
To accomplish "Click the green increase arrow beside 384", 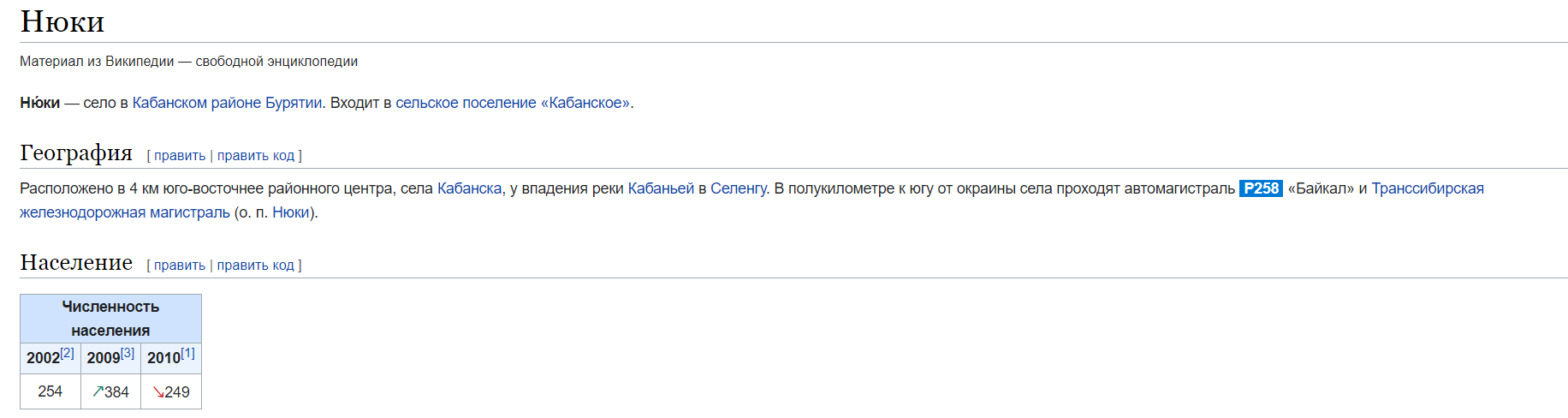I will pos(98,392).
